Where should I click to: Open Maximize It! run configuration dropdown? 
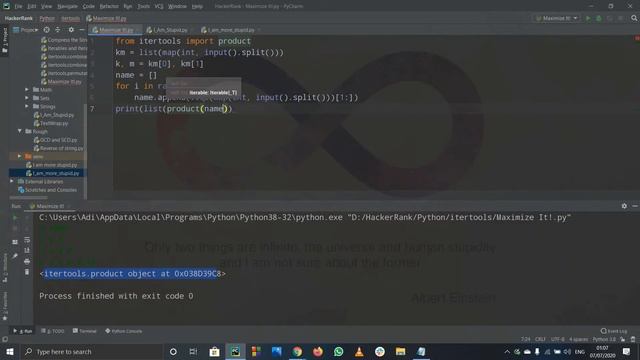point(557,18)
